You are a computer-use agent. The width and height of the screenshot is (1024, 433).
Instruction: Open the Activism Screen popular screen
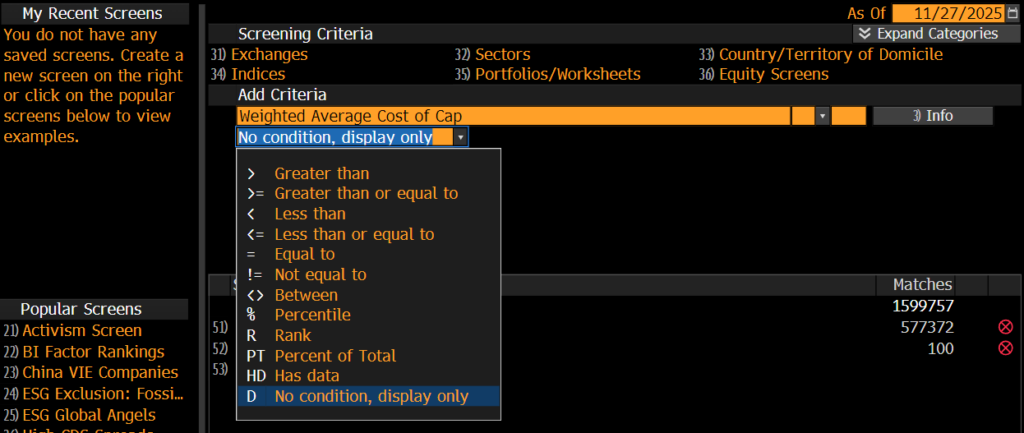[x=82, y=330]
